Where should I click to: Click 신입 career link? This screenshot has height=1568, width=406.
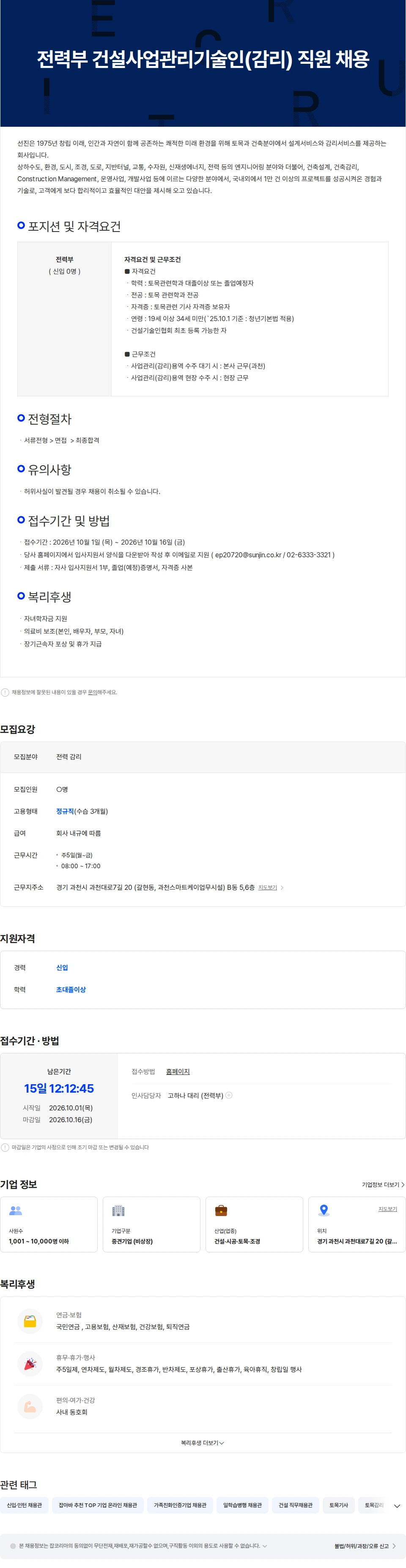click(x=62, y=968)
